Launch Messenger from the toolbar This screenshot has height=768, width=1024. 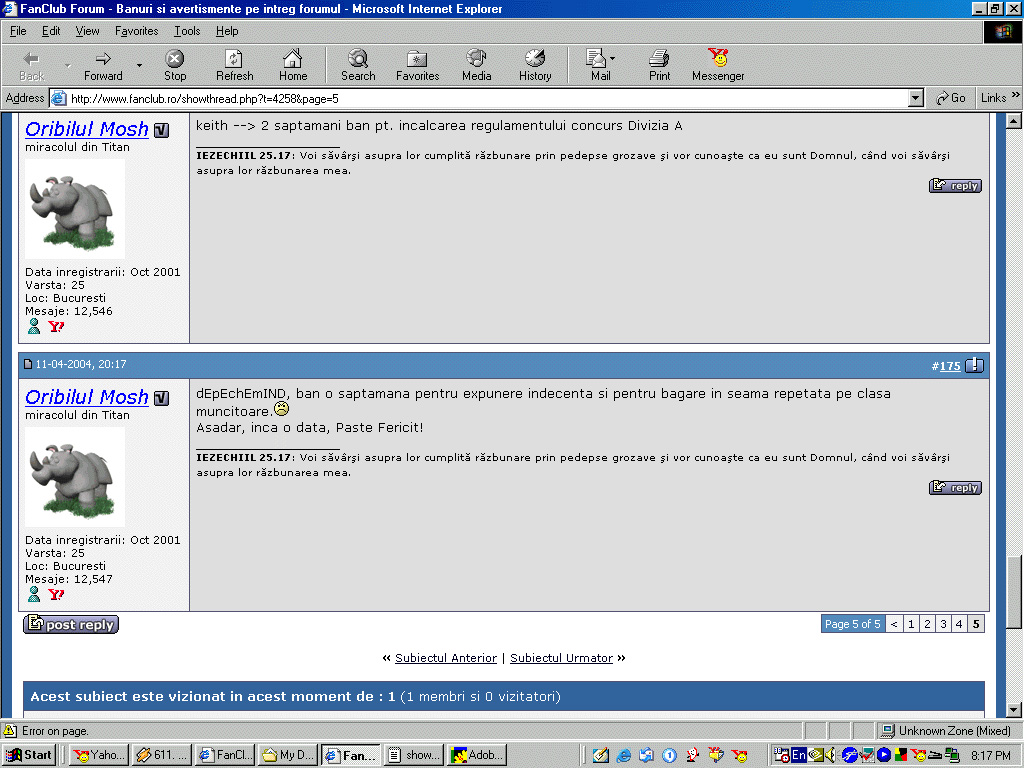click(x=718, y=65)
